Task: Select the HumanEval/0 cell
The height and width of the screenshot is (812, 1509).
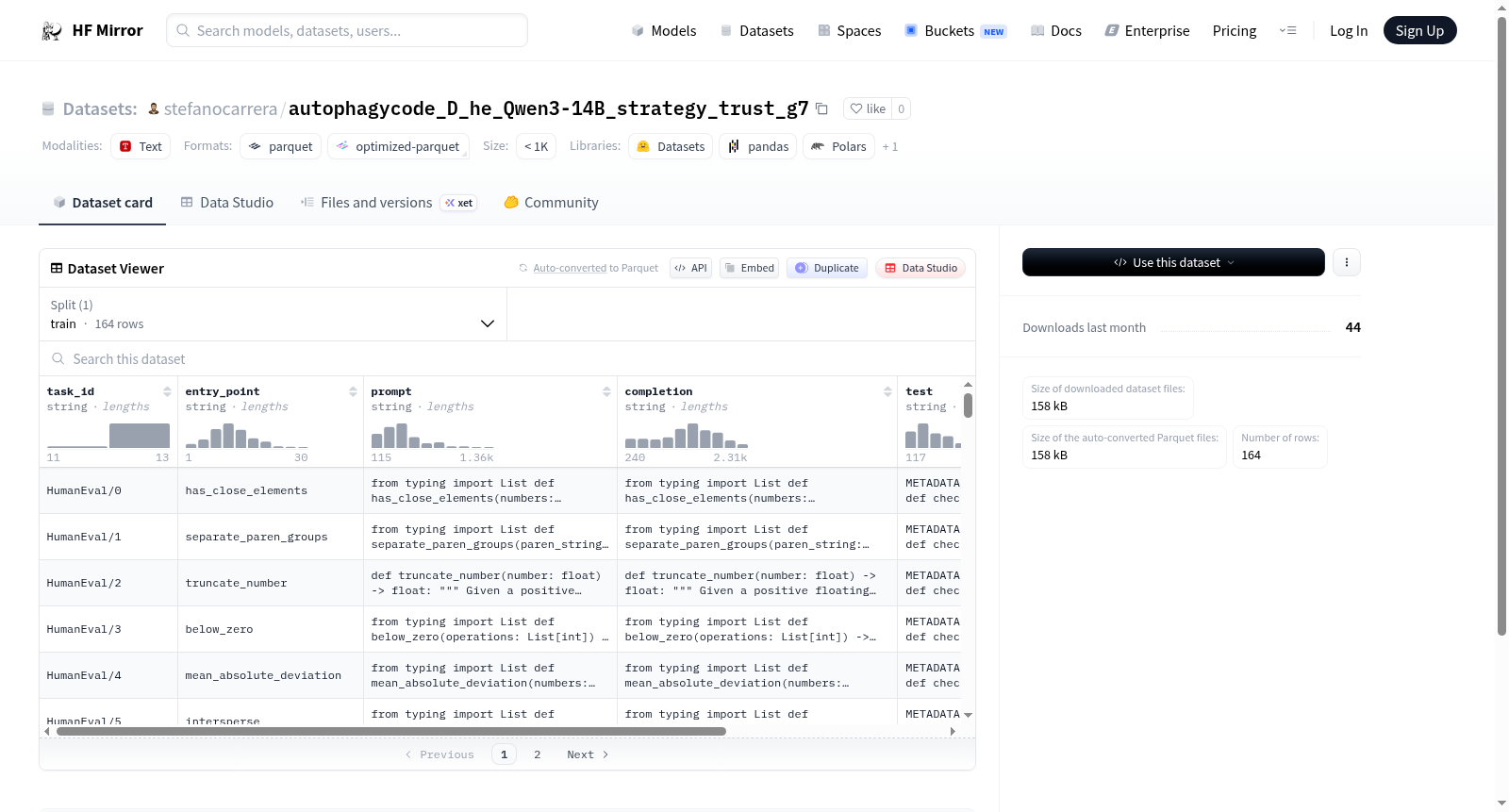Action: pyautogui.click(x=108, y=490)
